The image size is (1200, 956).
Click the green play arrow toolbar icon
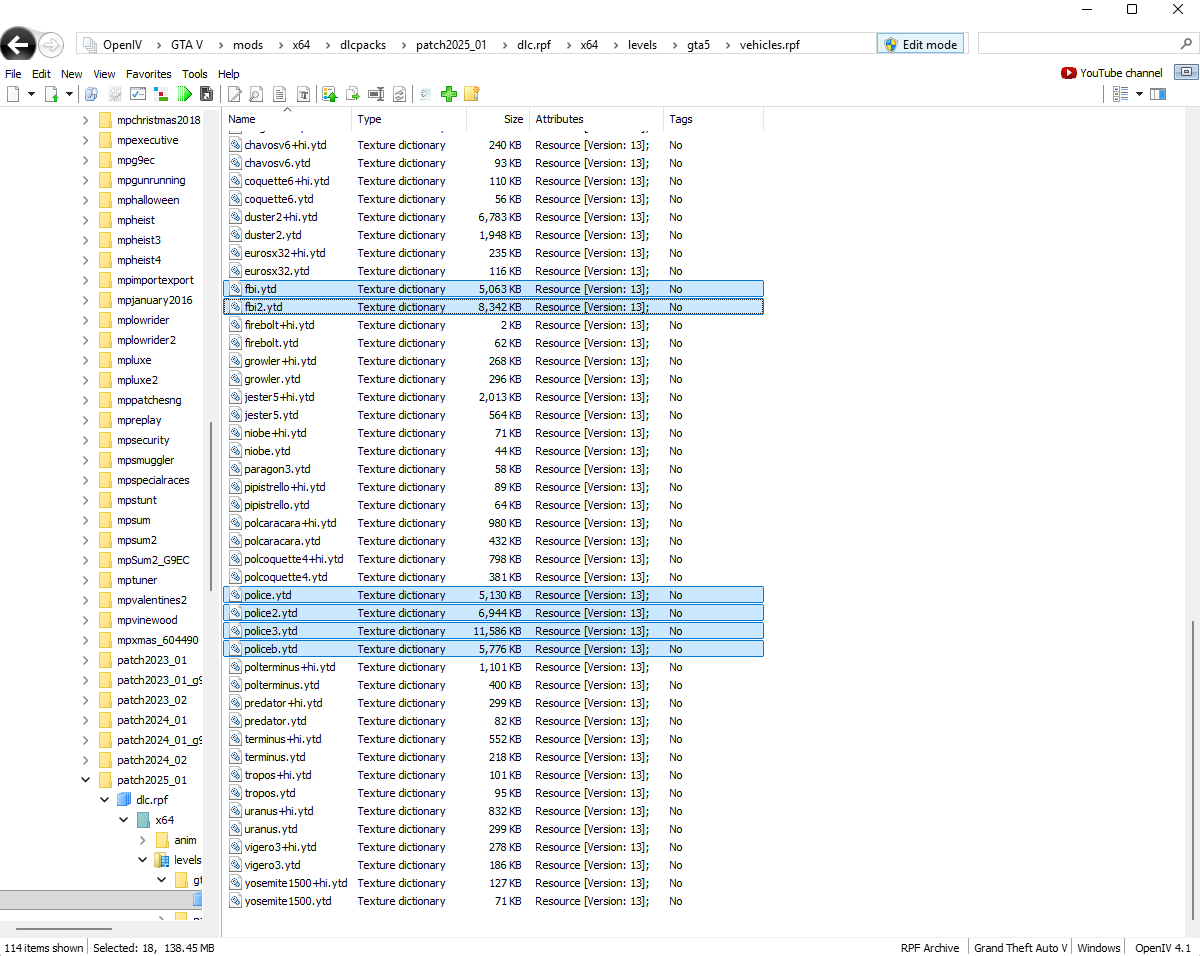[x=185, y=94]
